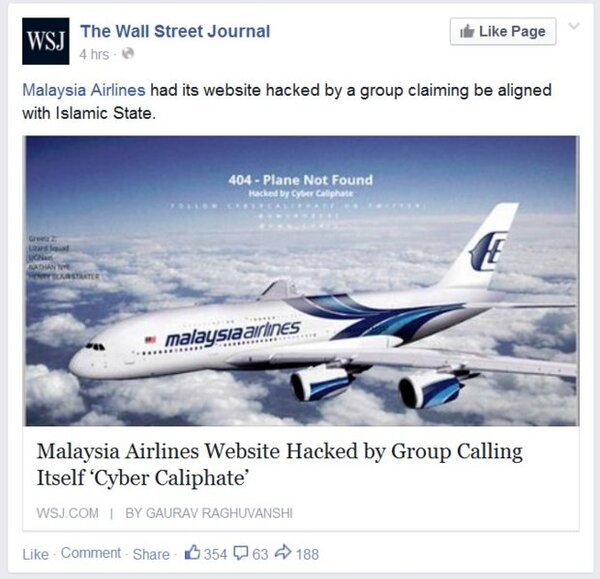Click the public globe privacy icon
The width and height of the screenshot is (600, 579).
[128, 54]
